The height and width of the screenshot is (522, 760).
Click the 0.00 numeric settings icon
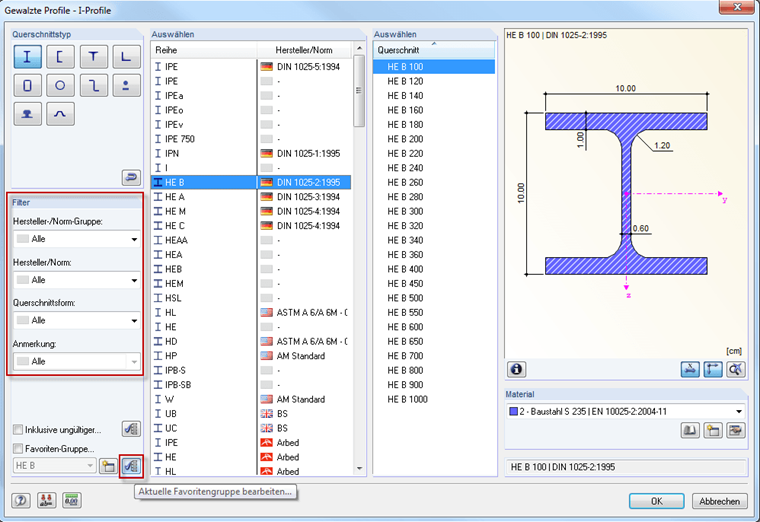[x=72, y=501]
